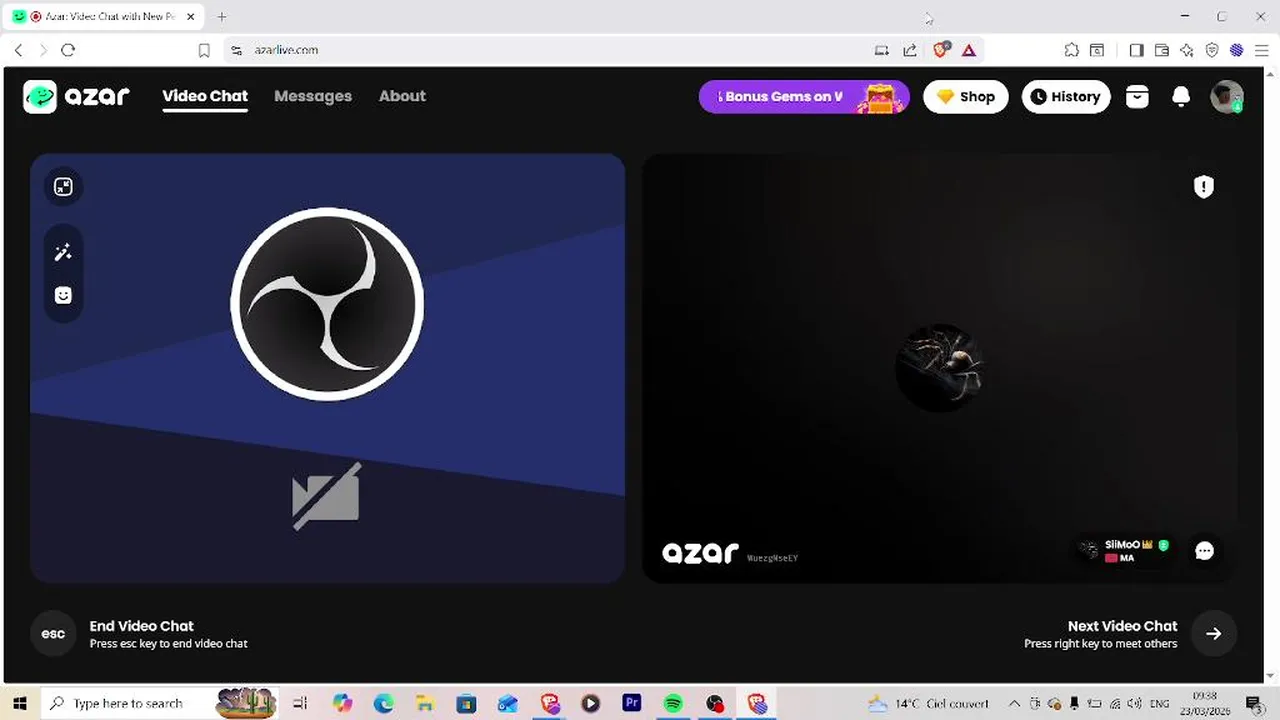Launch Copilot from taskbar
The height and width of the screenshot is (720, 1280).
(343, 704)
